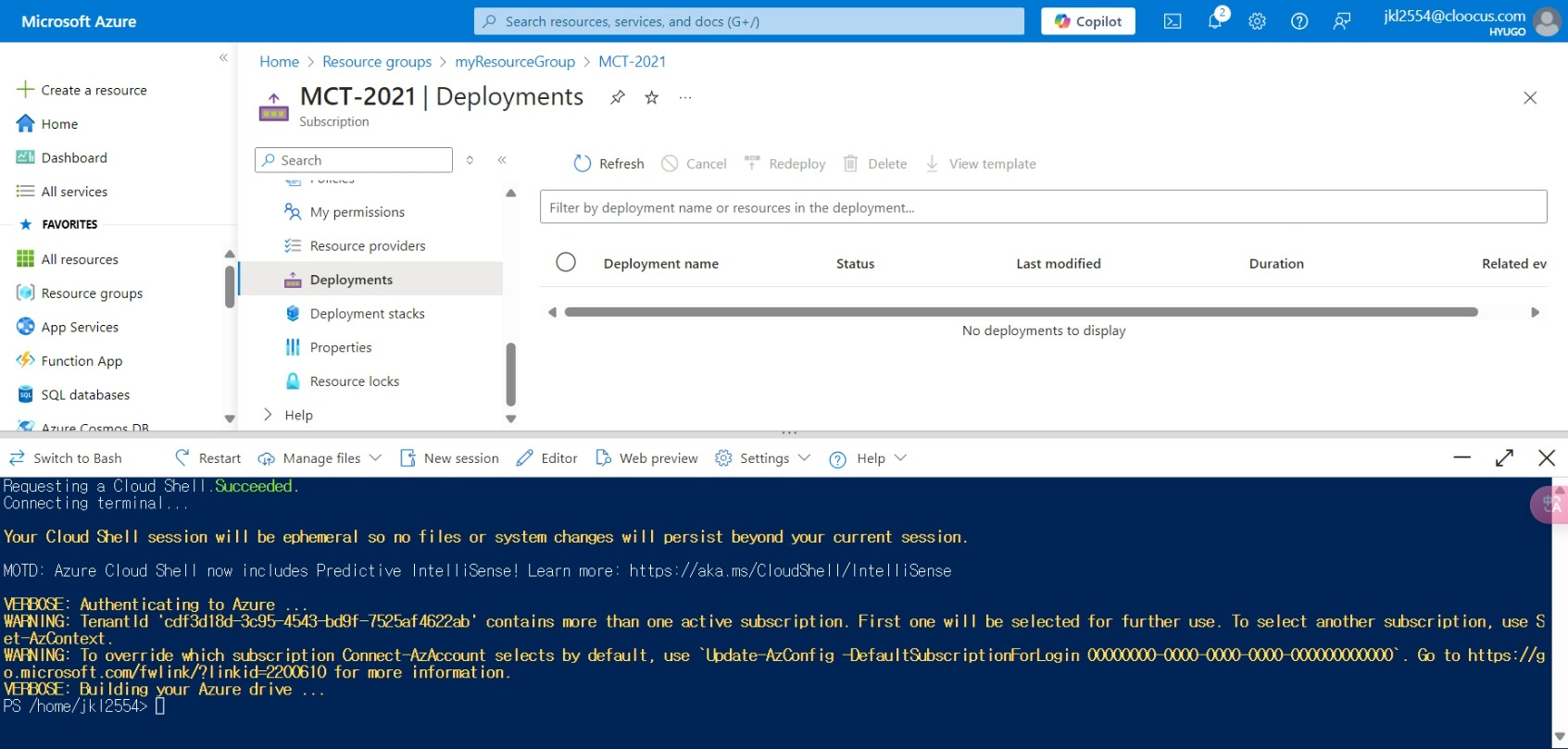This screenshot has height=749, width=1568.
Task: Sort by Status column
Action: point(855,264)
